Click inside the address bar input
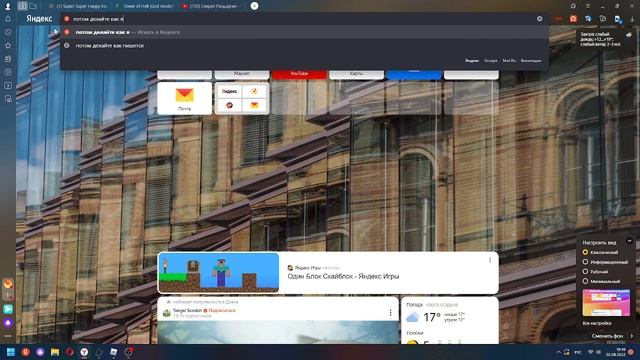 pyautogui.click(x=302, y=19)
